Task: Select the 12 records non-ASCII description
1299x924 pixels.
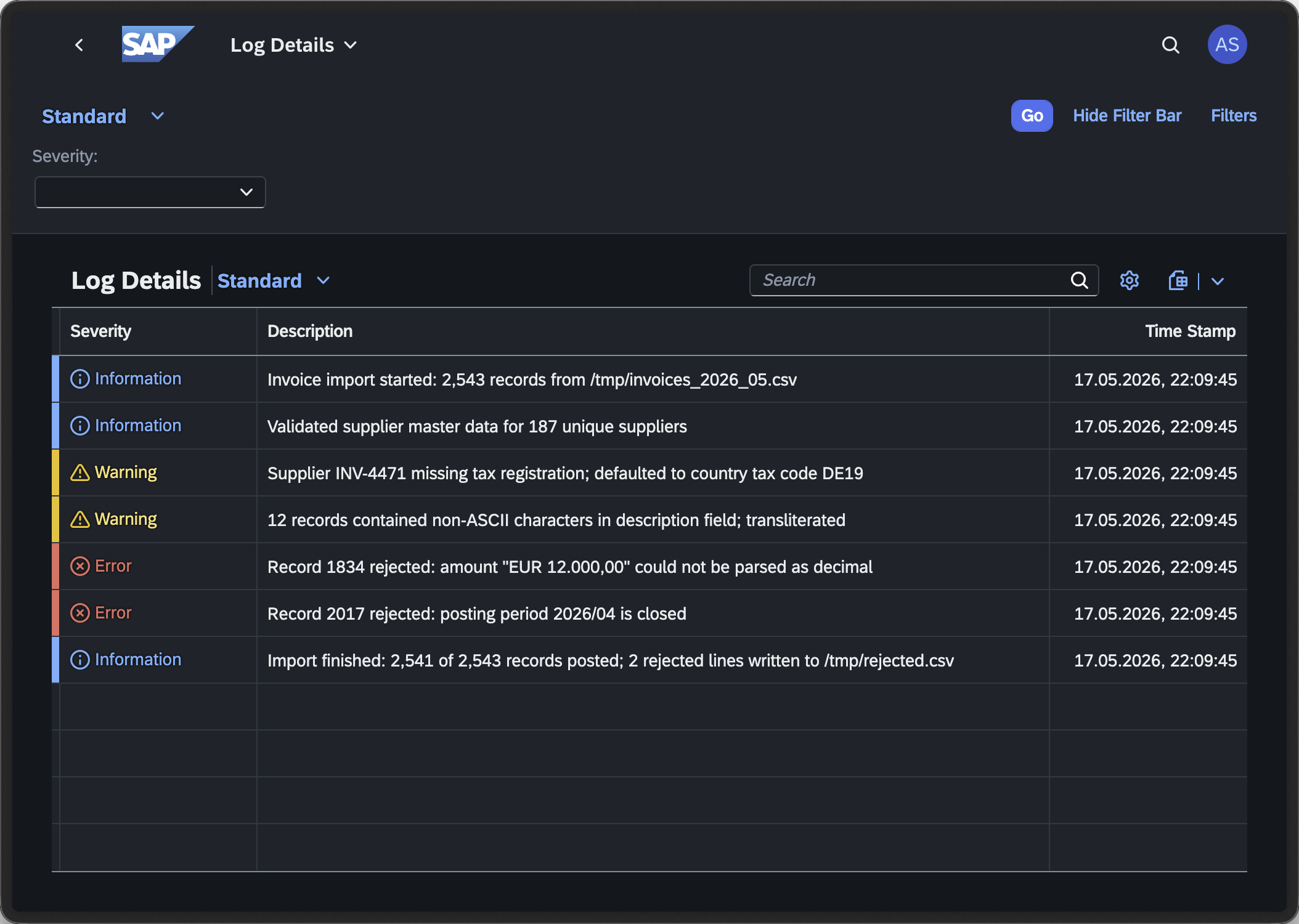Action: 556,520
